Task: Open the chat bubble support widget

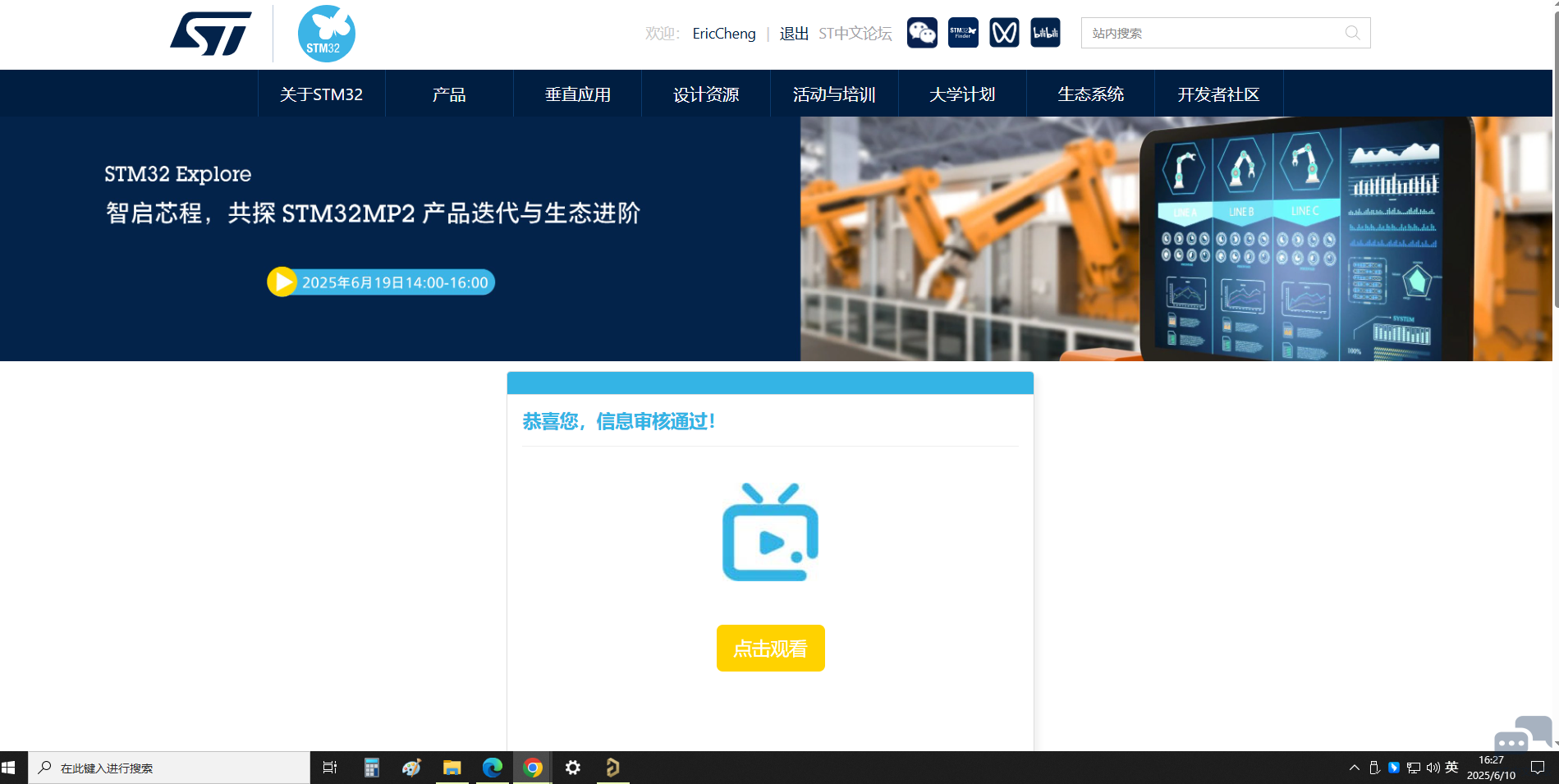Action: coord(1524,734)
